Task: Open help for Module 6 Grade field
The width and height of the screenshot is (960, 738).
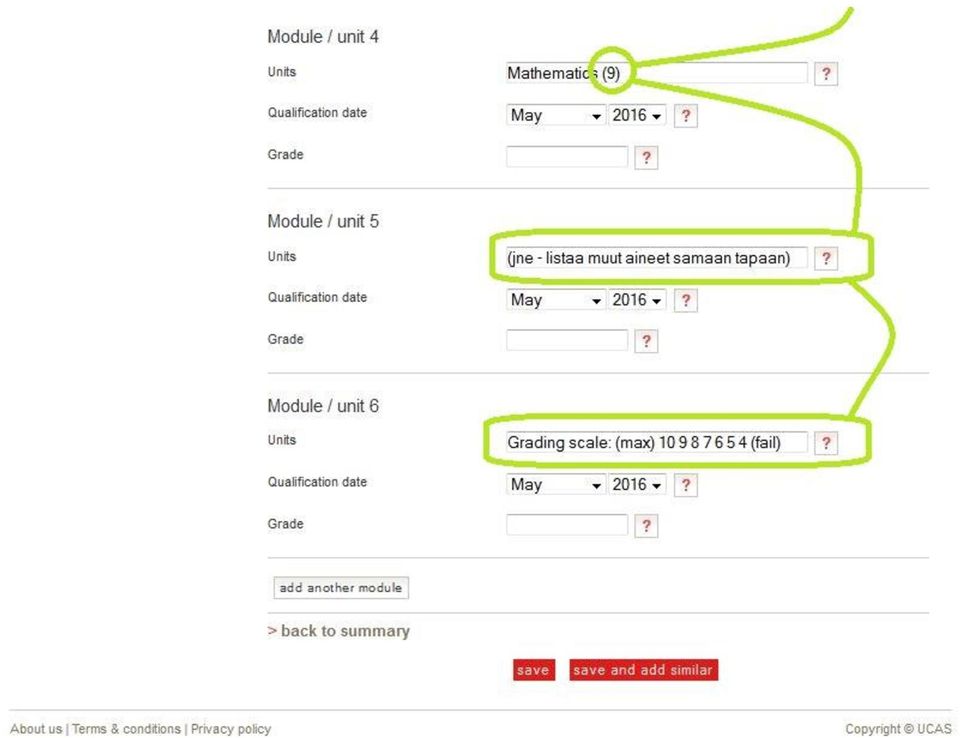Action: click(646, 525)
